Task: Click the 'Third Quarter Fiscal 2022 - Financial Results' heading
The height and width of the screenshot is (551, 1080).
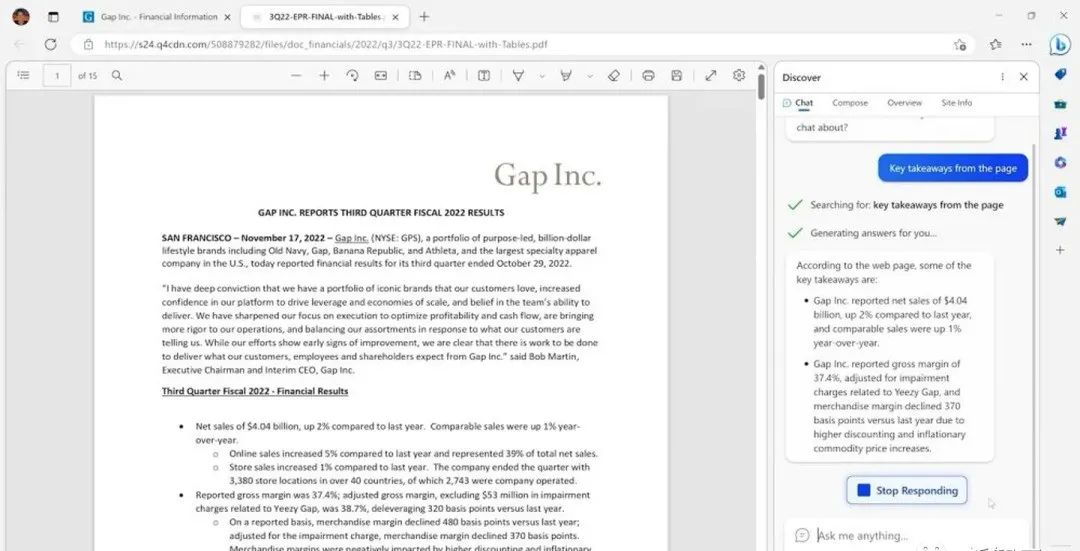Action: 255,391
